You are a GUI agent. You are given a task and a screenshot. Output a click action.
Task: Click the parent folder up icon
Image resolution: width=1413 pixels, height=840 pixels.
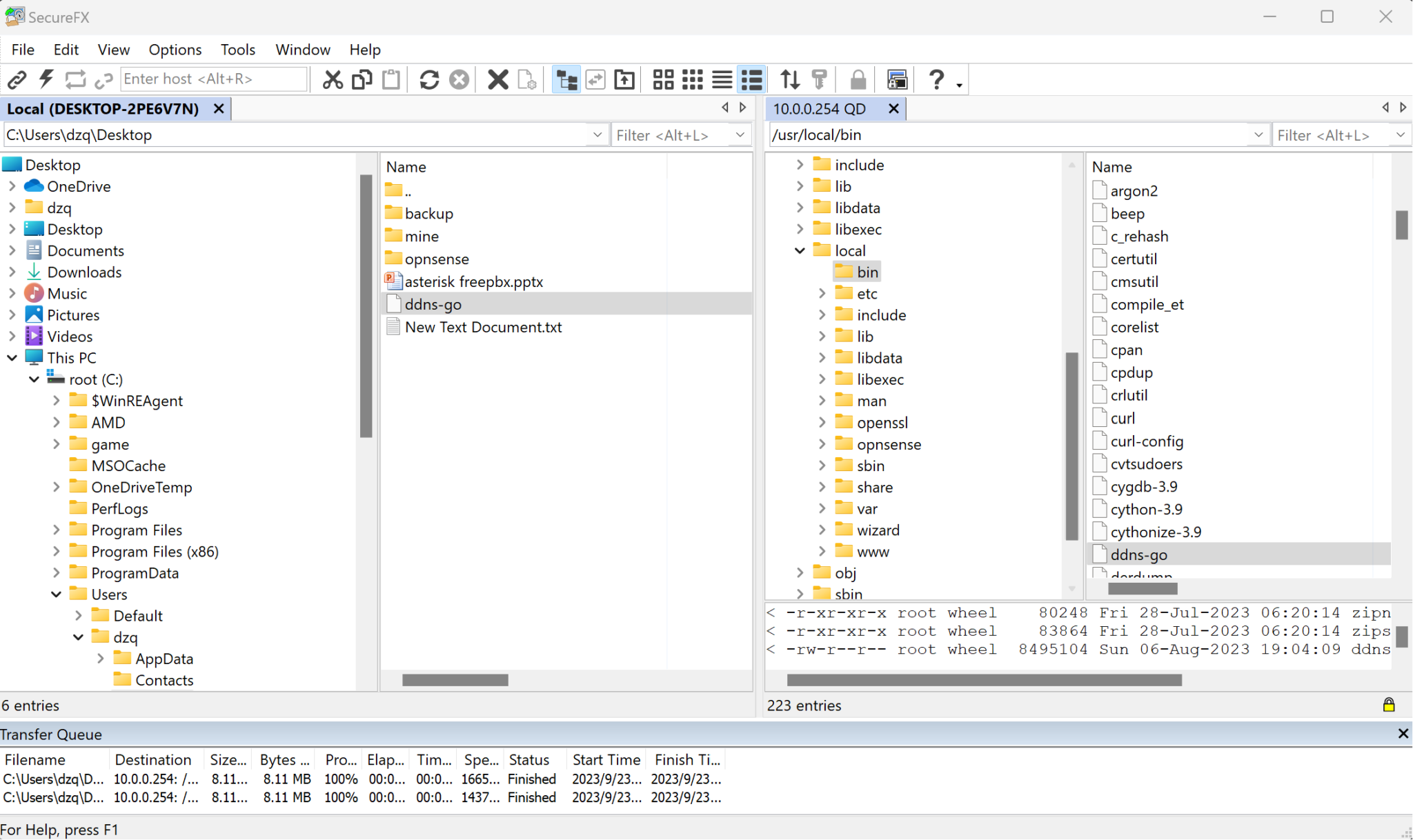tap(624, 80)
